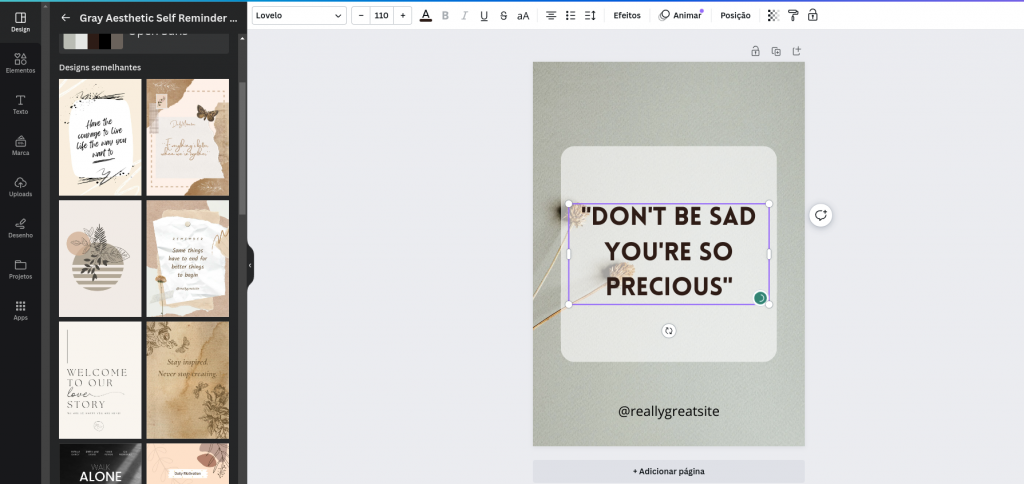Open the Uploads panel

20,186
